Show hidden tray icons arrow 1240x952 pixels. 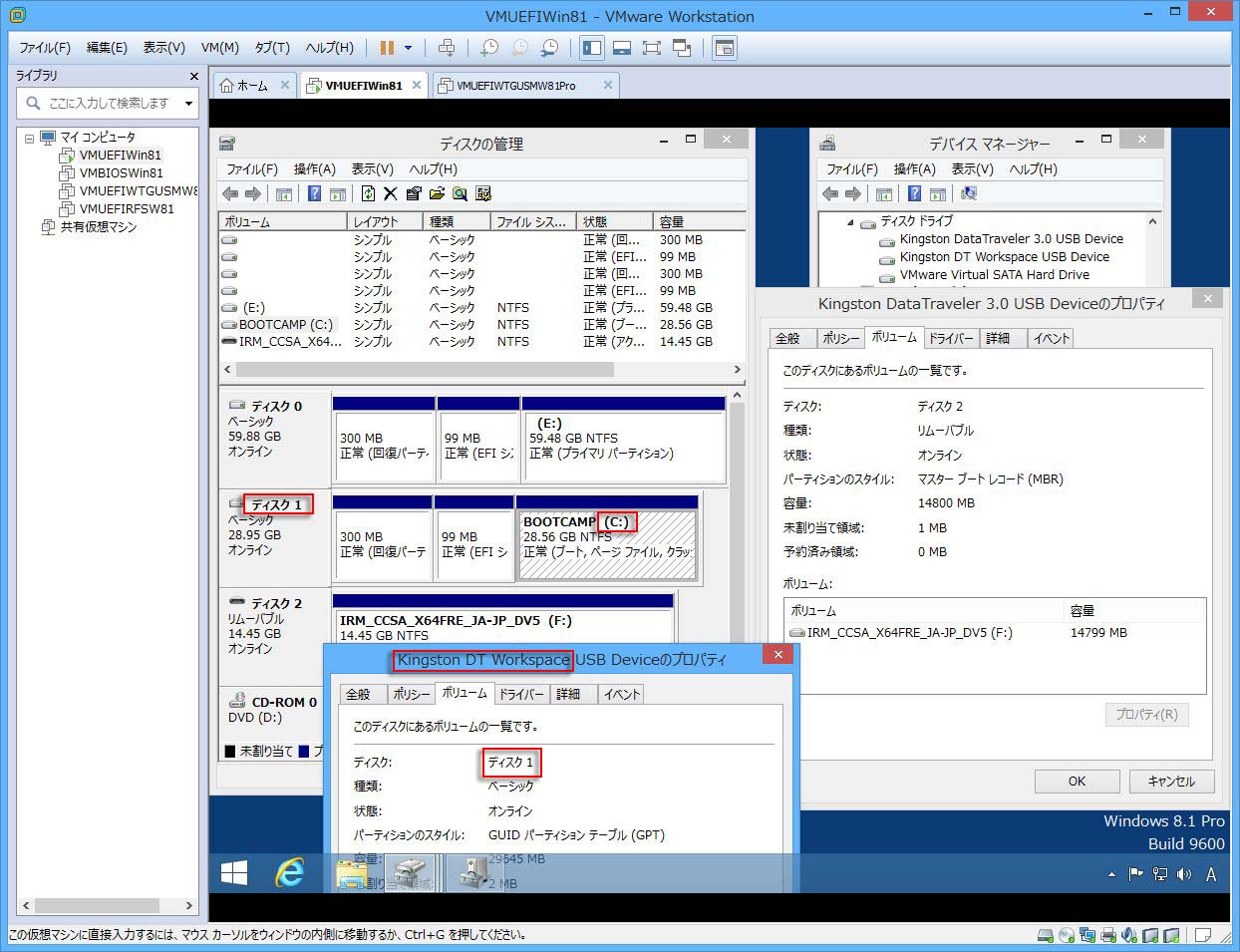[1111, 875]
